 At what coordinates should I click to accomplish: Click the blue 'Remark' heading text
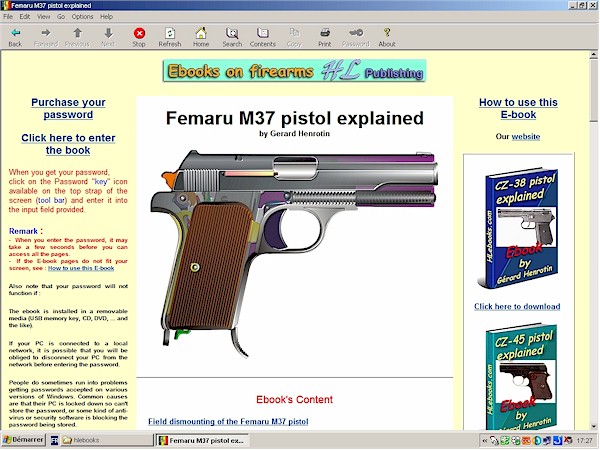pos(23,231)
